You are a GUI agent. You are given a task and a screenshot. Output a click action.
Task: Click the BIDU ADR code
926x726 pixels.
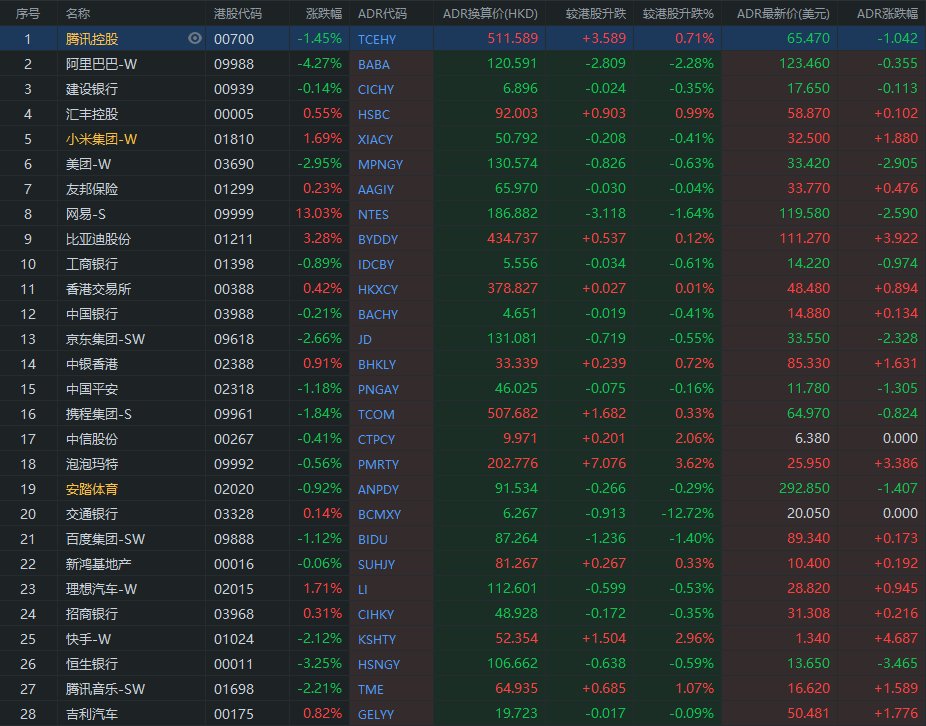click(x=373, y=539)
